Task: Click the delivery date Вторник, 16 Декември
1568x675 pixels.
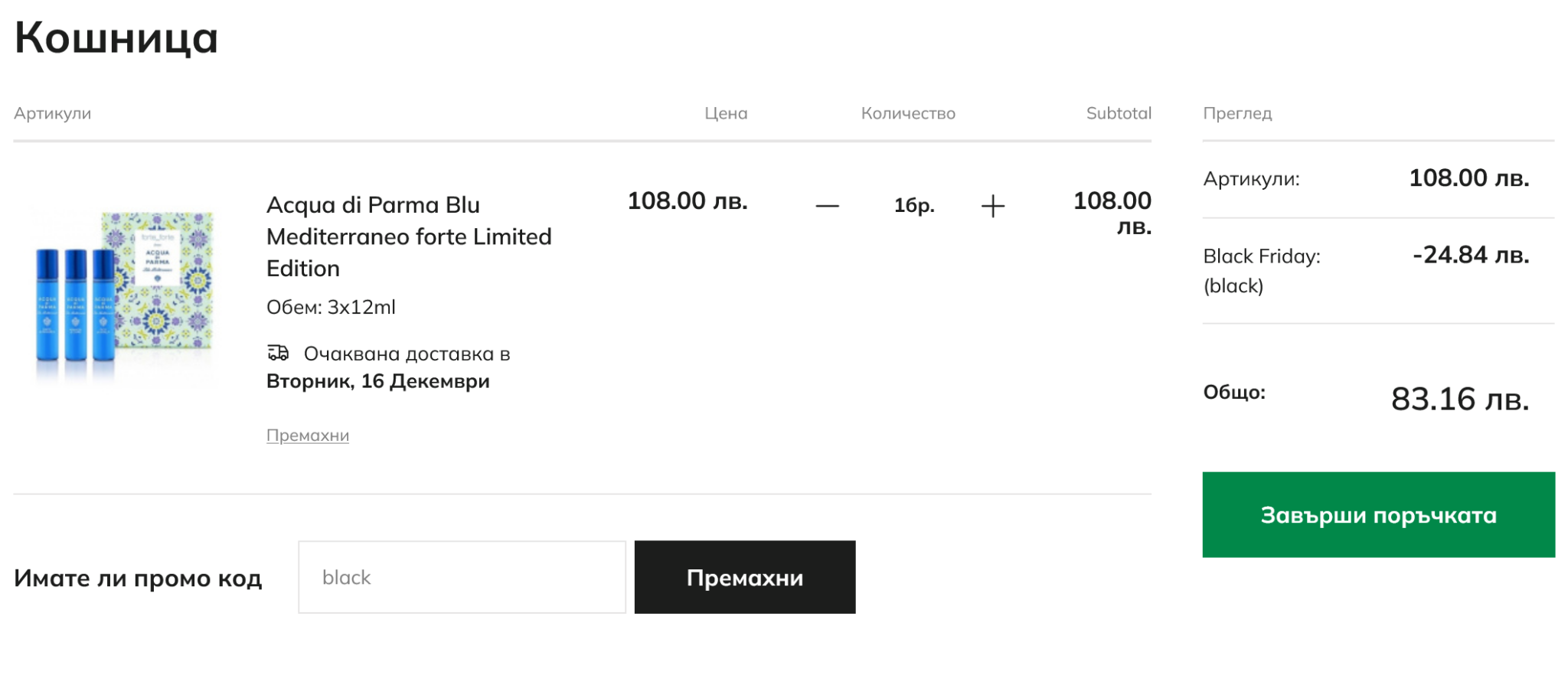Action: (x=377, y=381)
